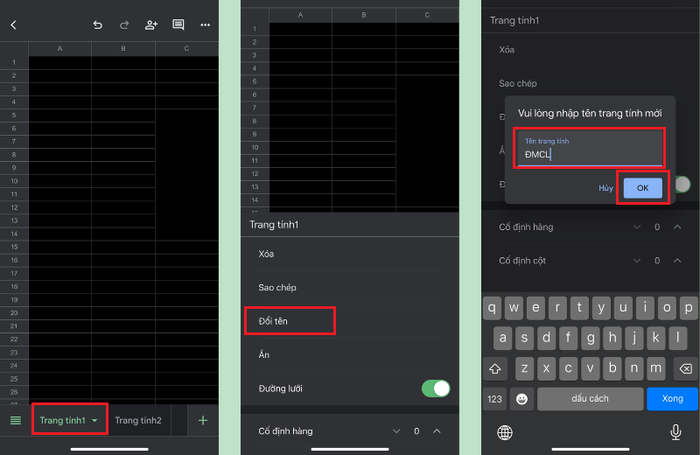This screenshot has width=700, height=455.
Task: Select row 10 header in left screen
Action: (x=14, y=181)
